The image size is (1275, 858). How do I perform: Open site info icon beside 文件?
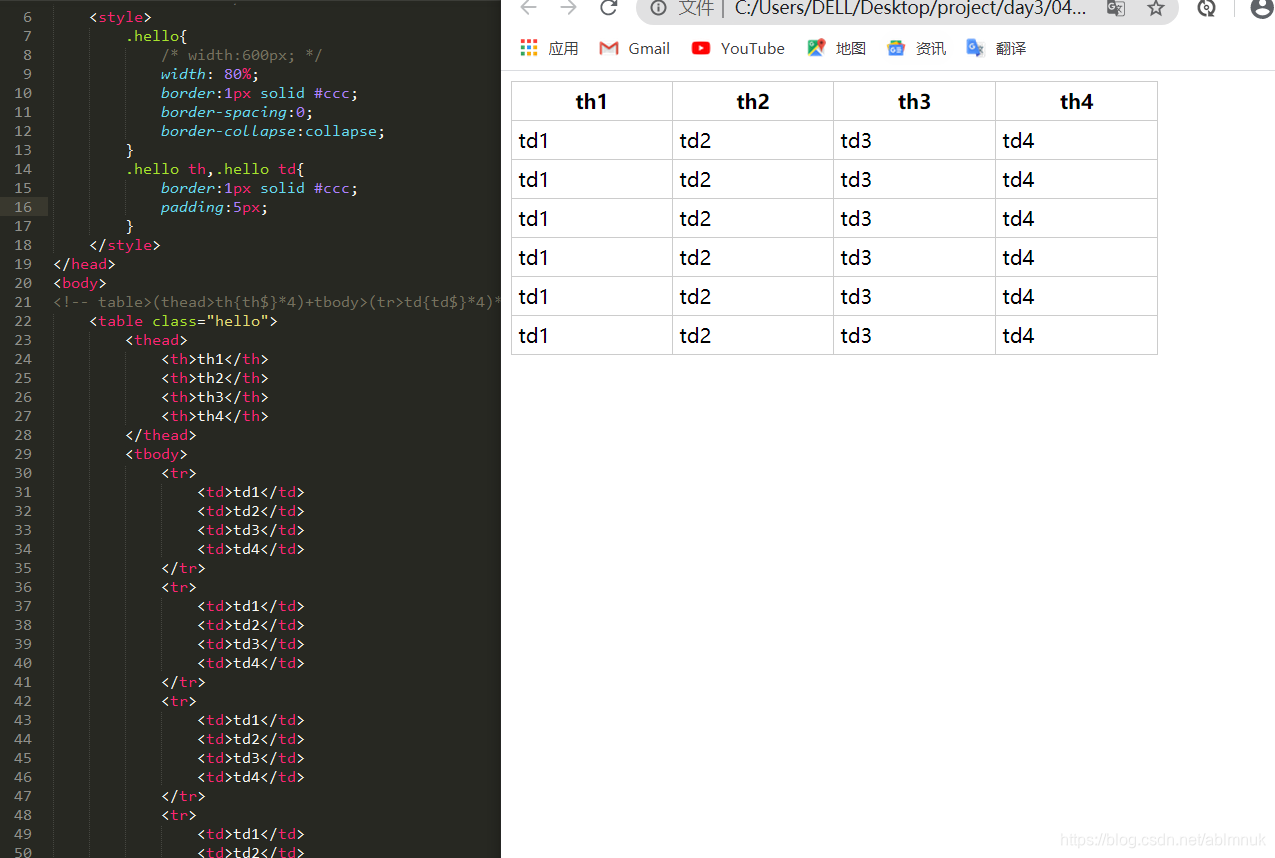tap(658, 8)
